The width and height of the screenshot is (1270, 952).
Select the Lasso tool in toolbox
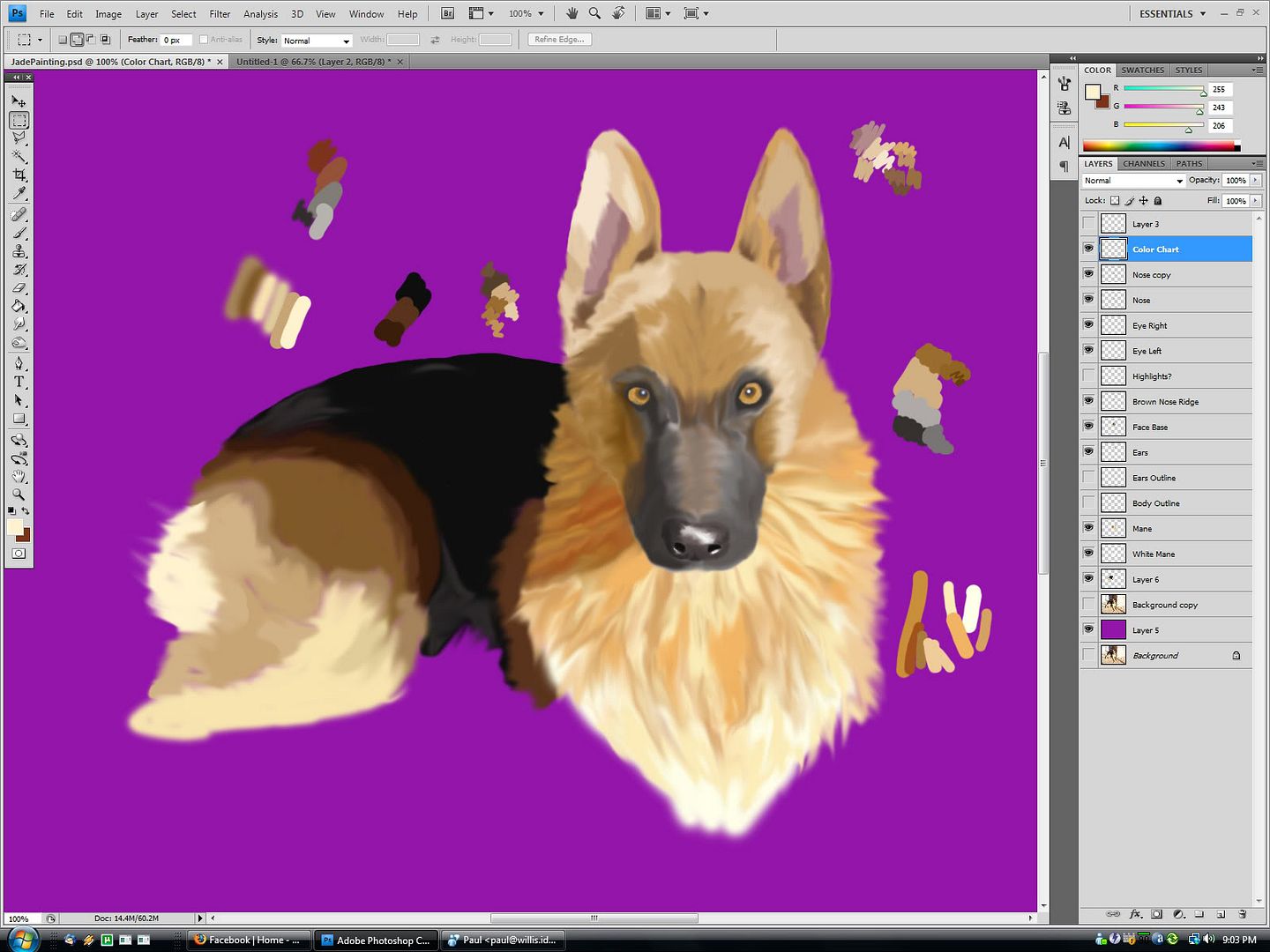click(19, 138)
